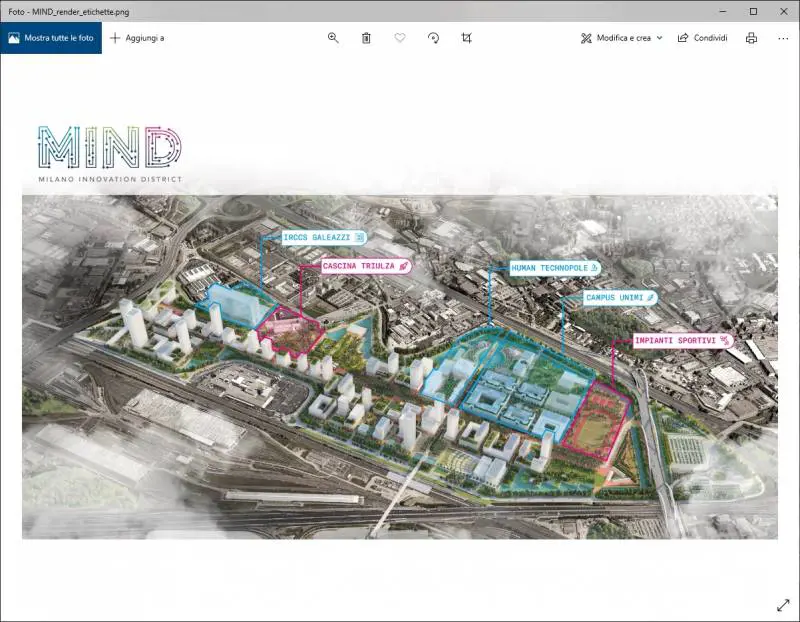Open the three-dot more options menu
Image resolution: width=800 pixels, height=622 pixels.
(x=781, y=38)
